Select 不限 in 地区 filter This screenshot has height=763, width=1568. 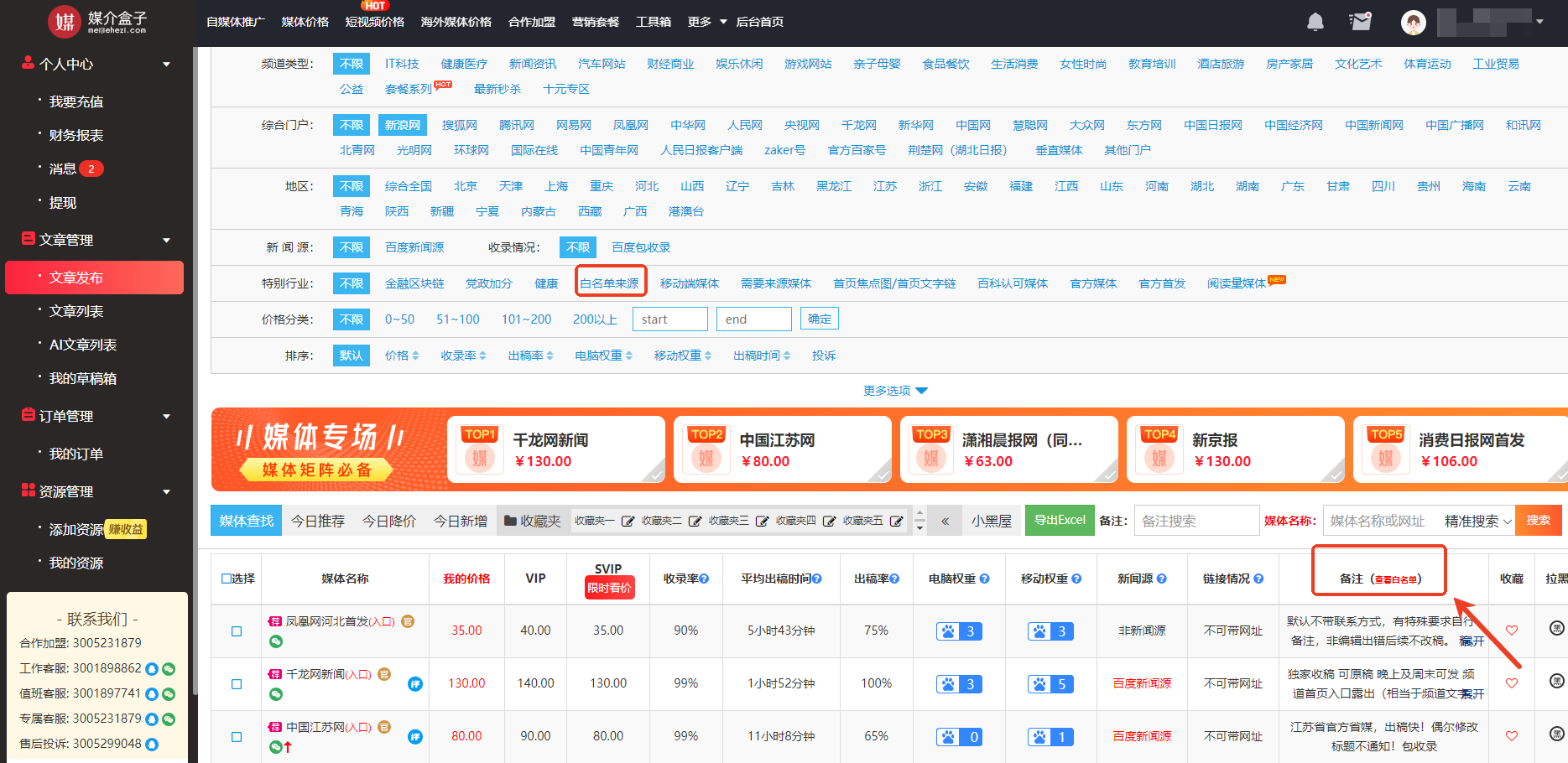click(x=352, y=186)
